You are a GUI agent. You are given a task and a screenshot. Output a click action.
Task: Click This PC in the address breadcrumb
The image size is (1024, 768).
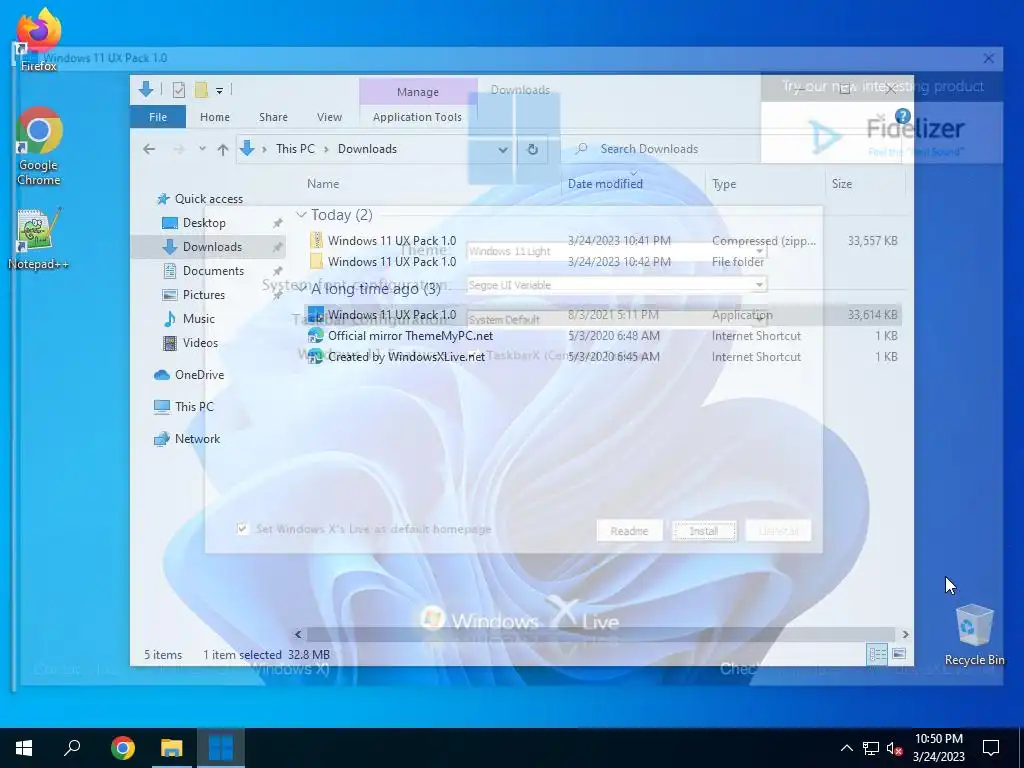coord(295,149)
